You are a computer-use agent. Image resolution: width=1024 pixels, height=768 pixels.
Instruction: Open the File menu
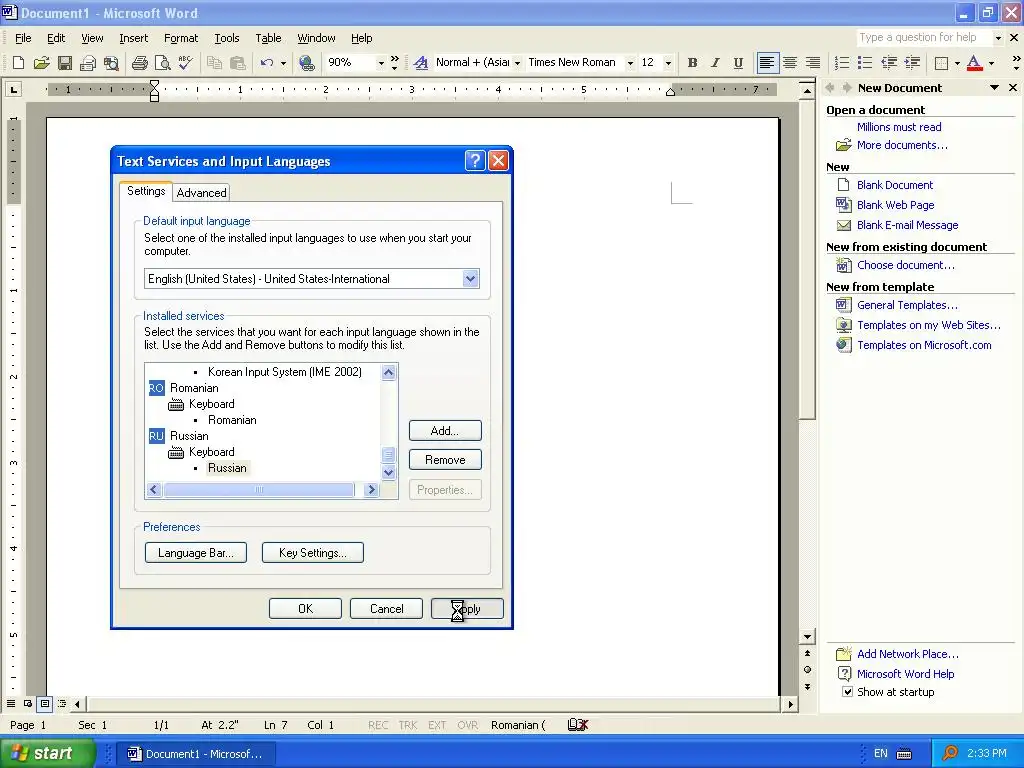[23, 38]
